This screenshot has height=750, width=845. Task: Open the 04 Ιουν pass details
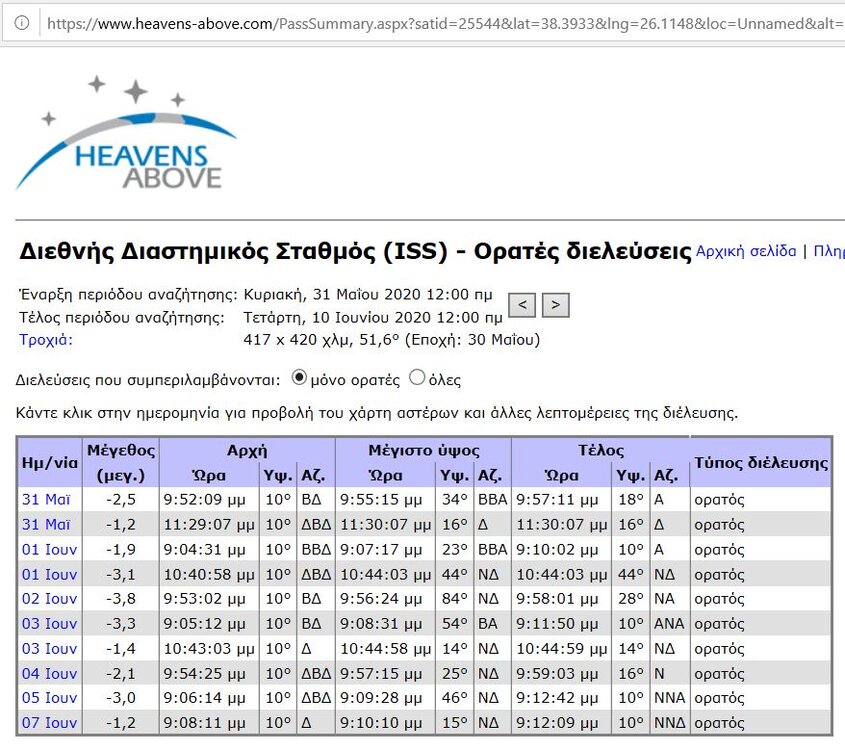coord(49,673)
